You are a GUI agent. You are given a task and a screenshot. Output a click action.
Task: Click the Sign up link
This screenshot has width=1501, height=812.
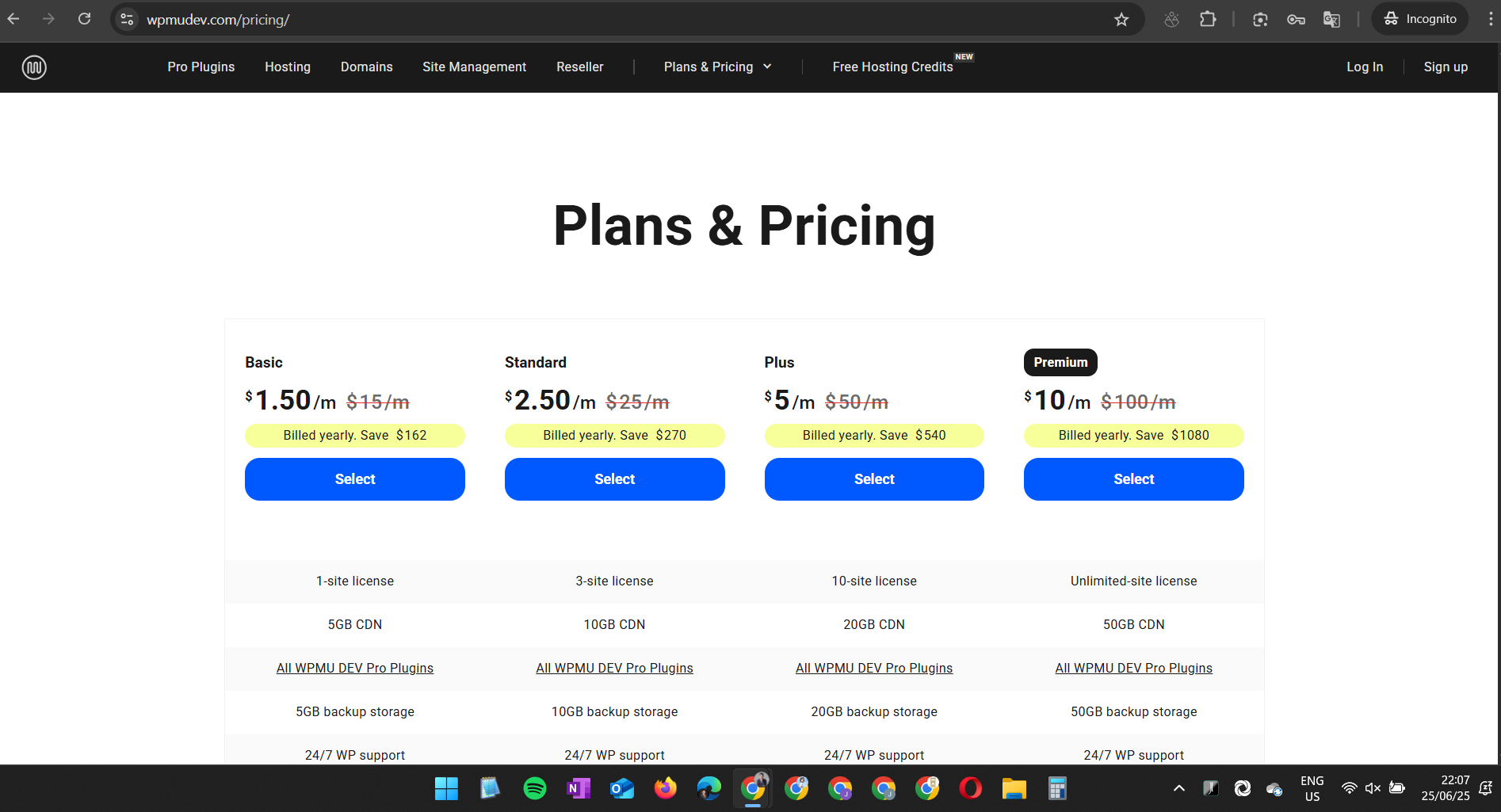(x=1446, y=67)
